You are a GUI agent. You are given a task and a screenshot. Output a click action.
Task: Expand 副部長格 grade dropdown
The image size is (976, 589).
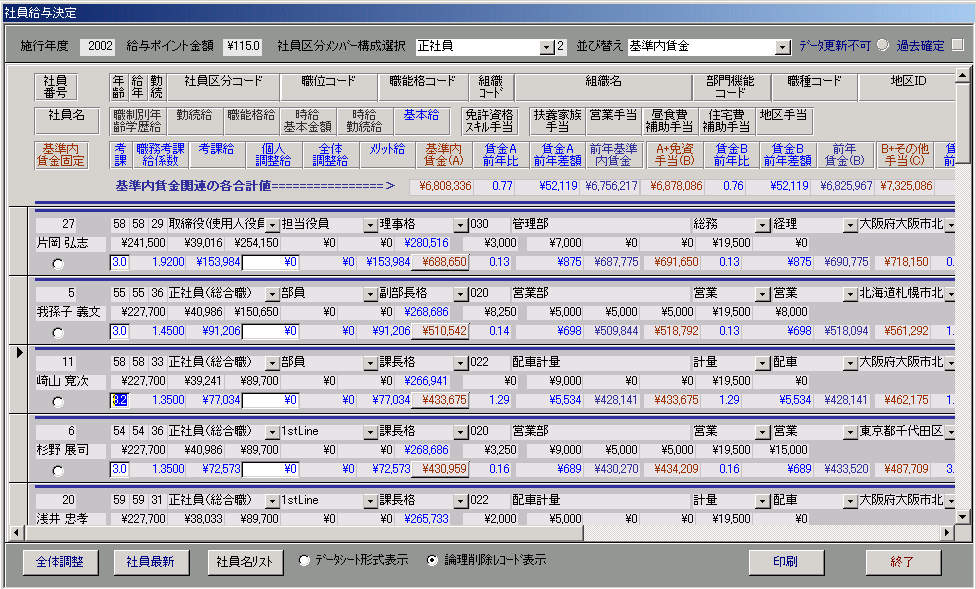coord(460,294)
